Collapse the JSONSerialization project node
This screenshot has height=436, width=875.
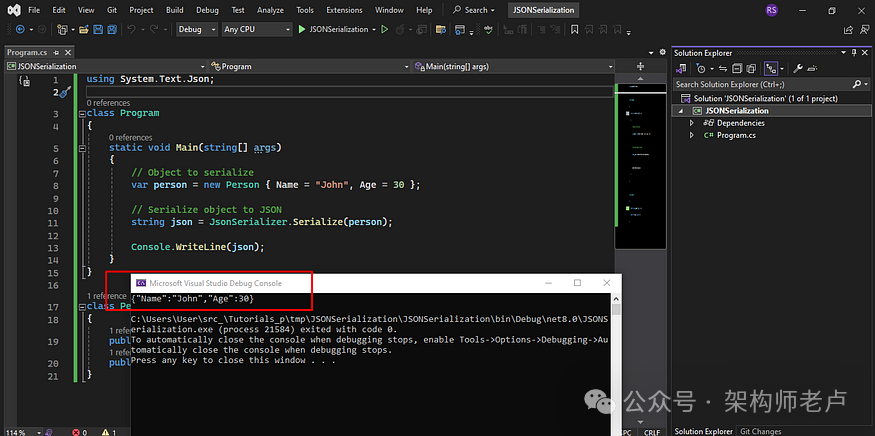pyautogui.click(x=681, y=111)
